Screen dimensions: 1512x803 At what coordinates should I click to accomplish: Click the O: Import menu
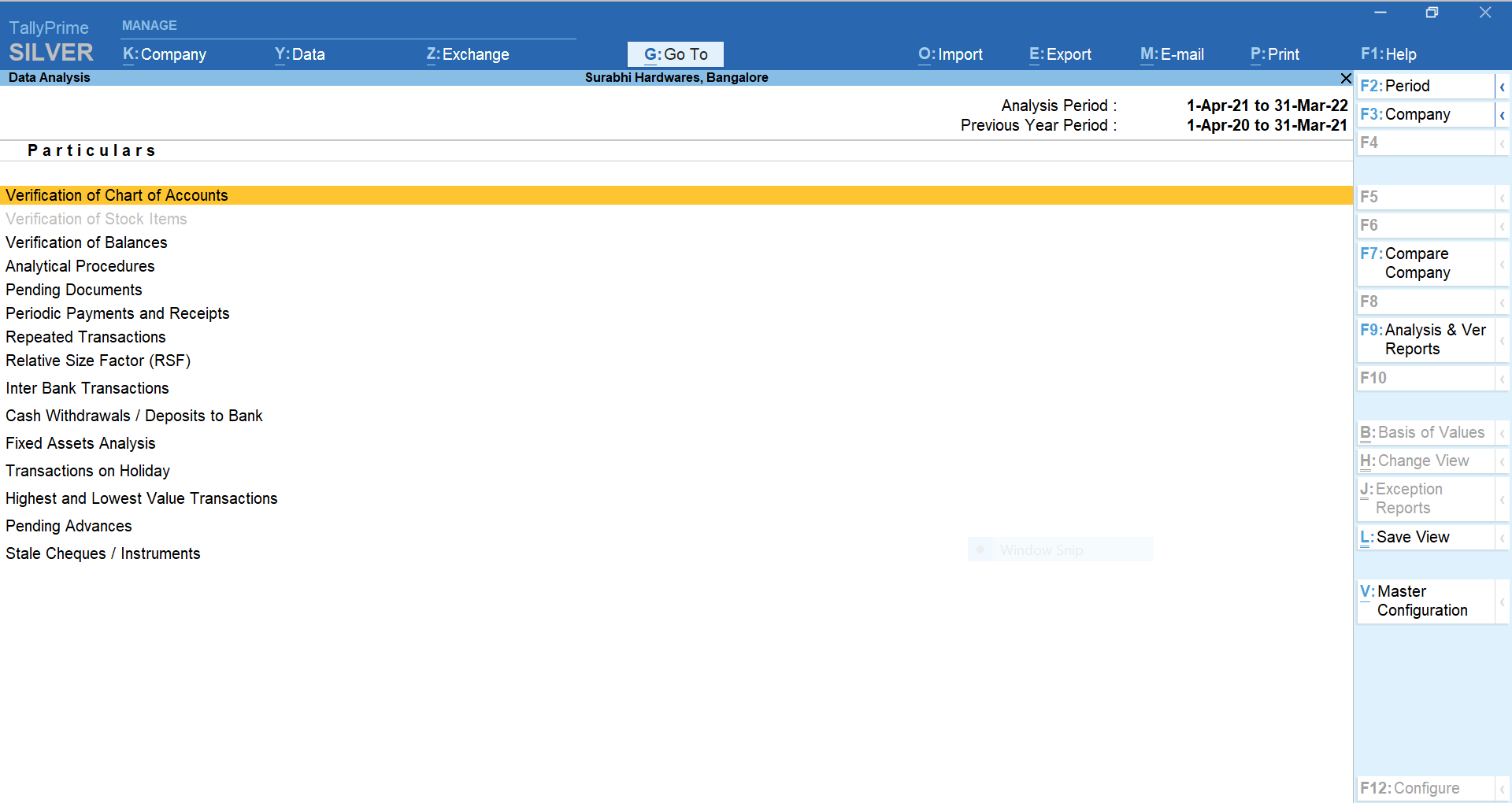click(x=950, y=54)
